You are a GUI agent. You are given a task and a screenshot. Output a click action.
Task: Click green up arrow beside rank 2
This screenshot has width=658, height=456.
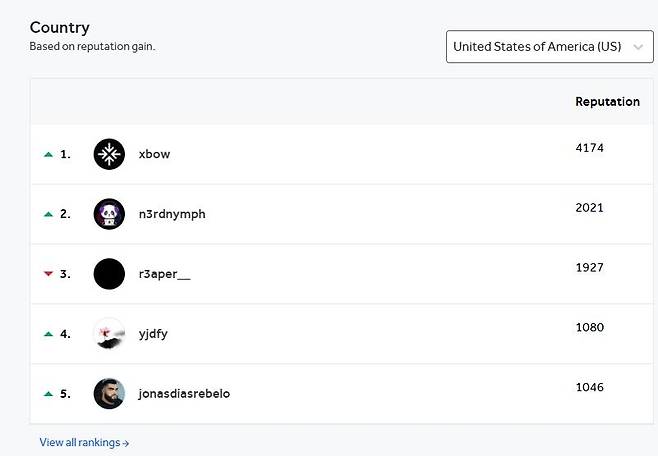tap(48, 214)
